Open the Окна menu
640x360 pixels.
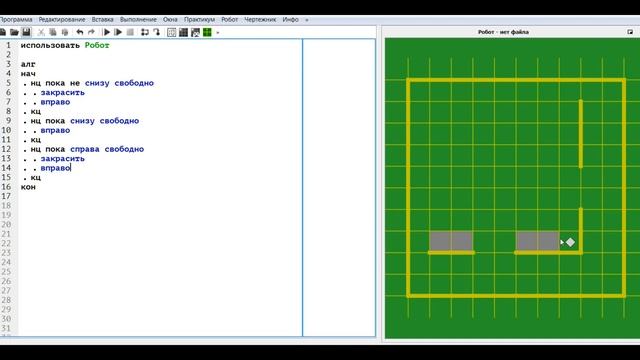(x=170, y=20)
